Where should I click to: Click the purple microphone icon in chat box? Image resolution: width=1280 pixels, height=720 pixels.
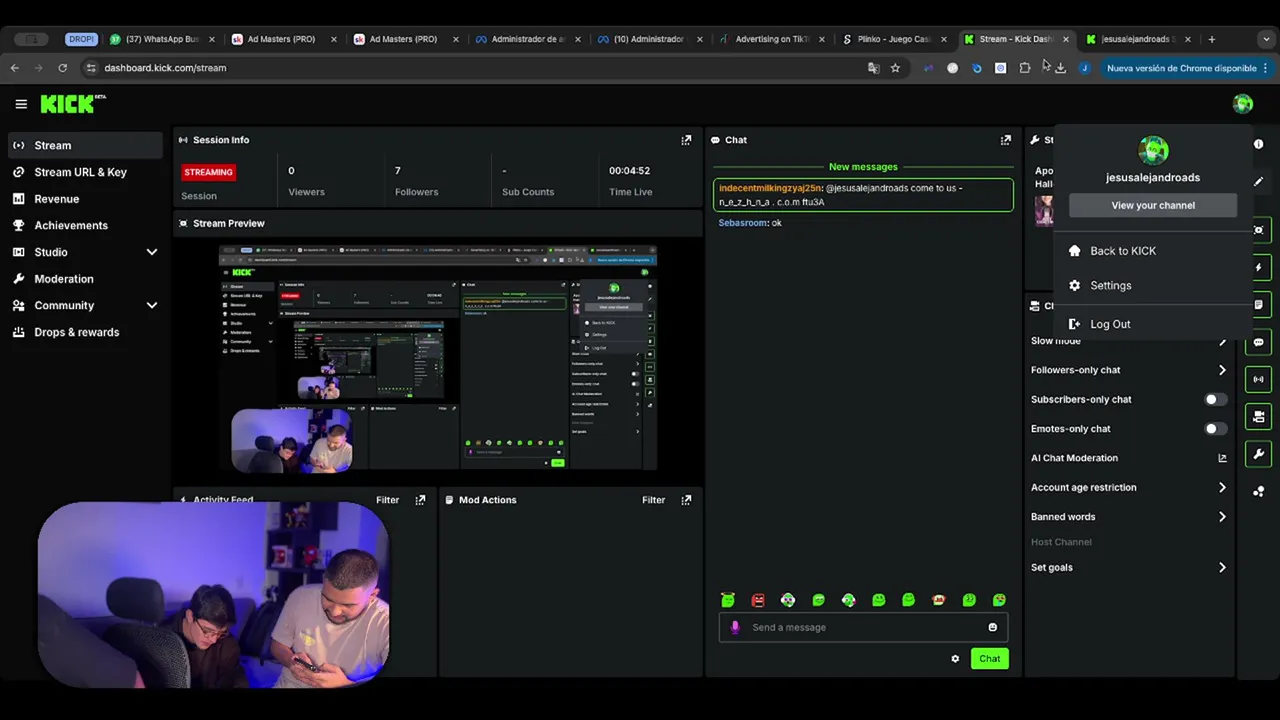(x=735, y=627)
